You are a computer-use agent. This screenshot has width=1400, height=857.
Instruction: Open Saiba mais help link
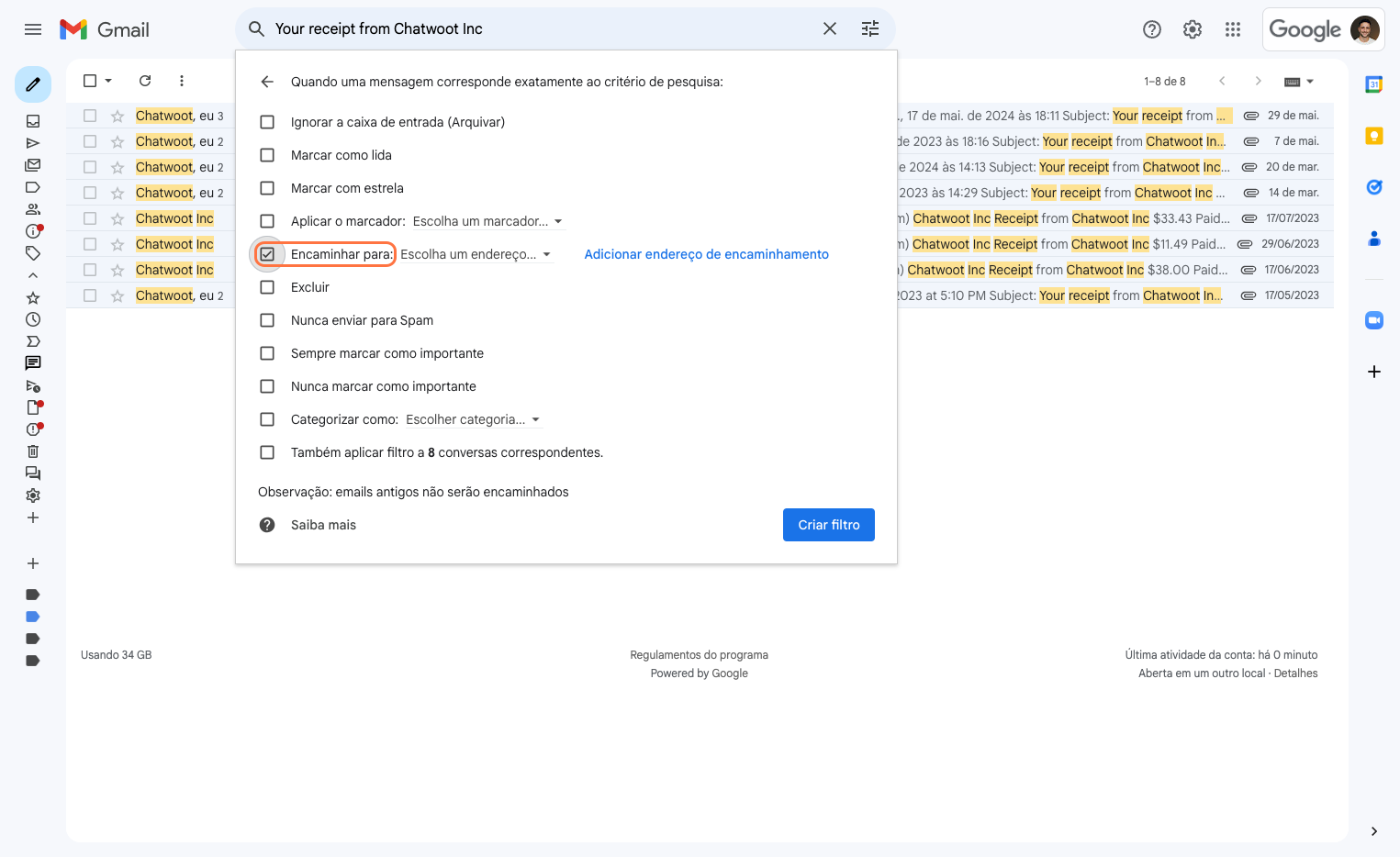[x=323, y=525]
